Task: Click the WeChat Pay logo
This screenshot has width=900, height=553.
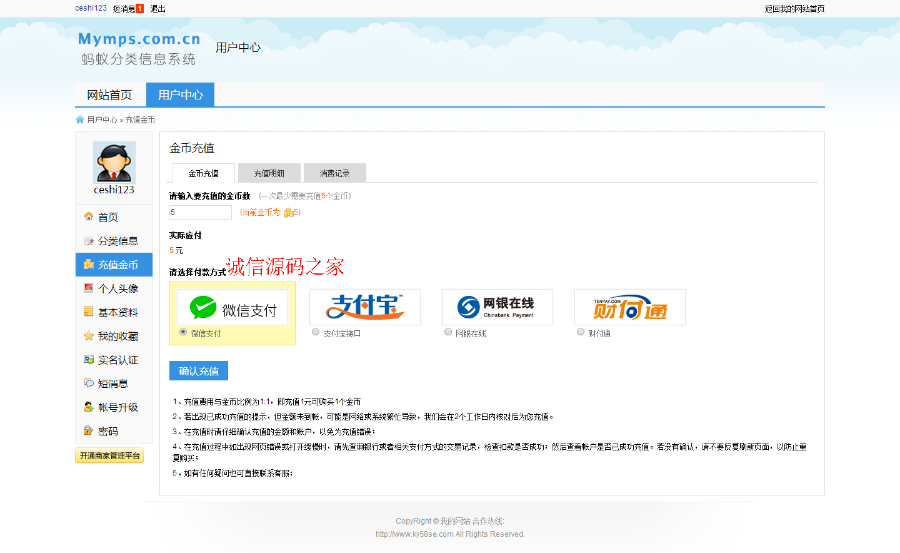Action: pos(232,307)
